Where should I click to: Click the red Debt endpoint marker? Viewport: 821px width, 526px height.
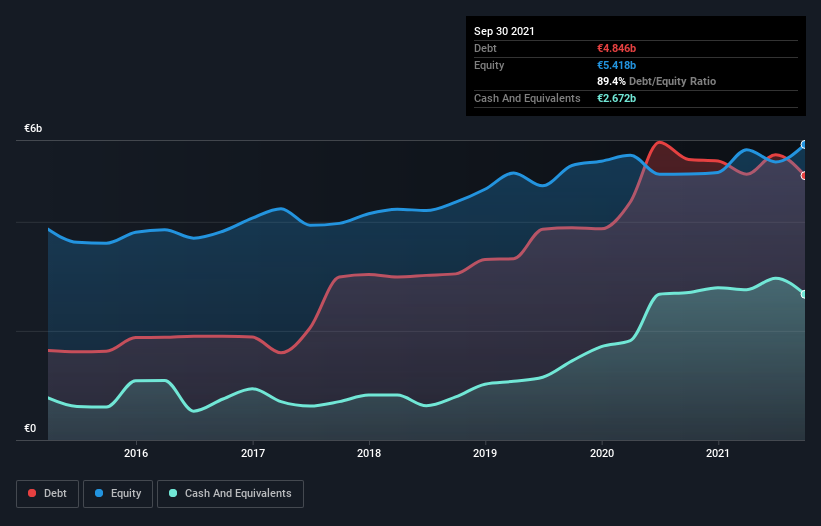coord(804,176)
